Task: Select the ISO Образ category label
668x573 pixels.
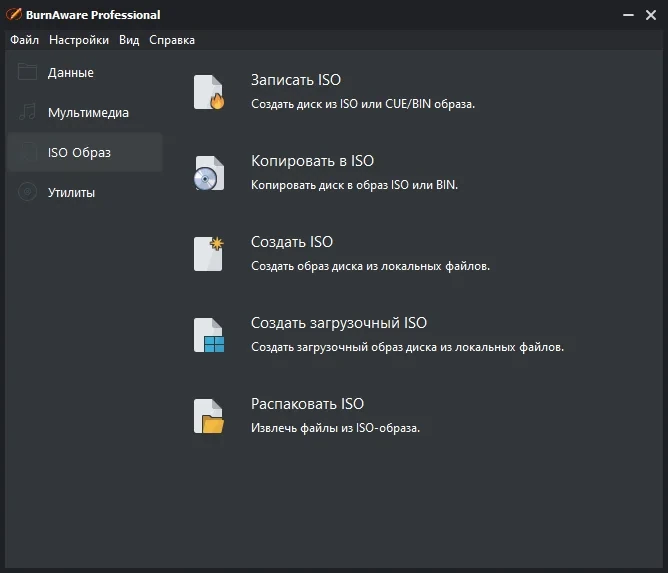Action: click(x=79, y=153)
